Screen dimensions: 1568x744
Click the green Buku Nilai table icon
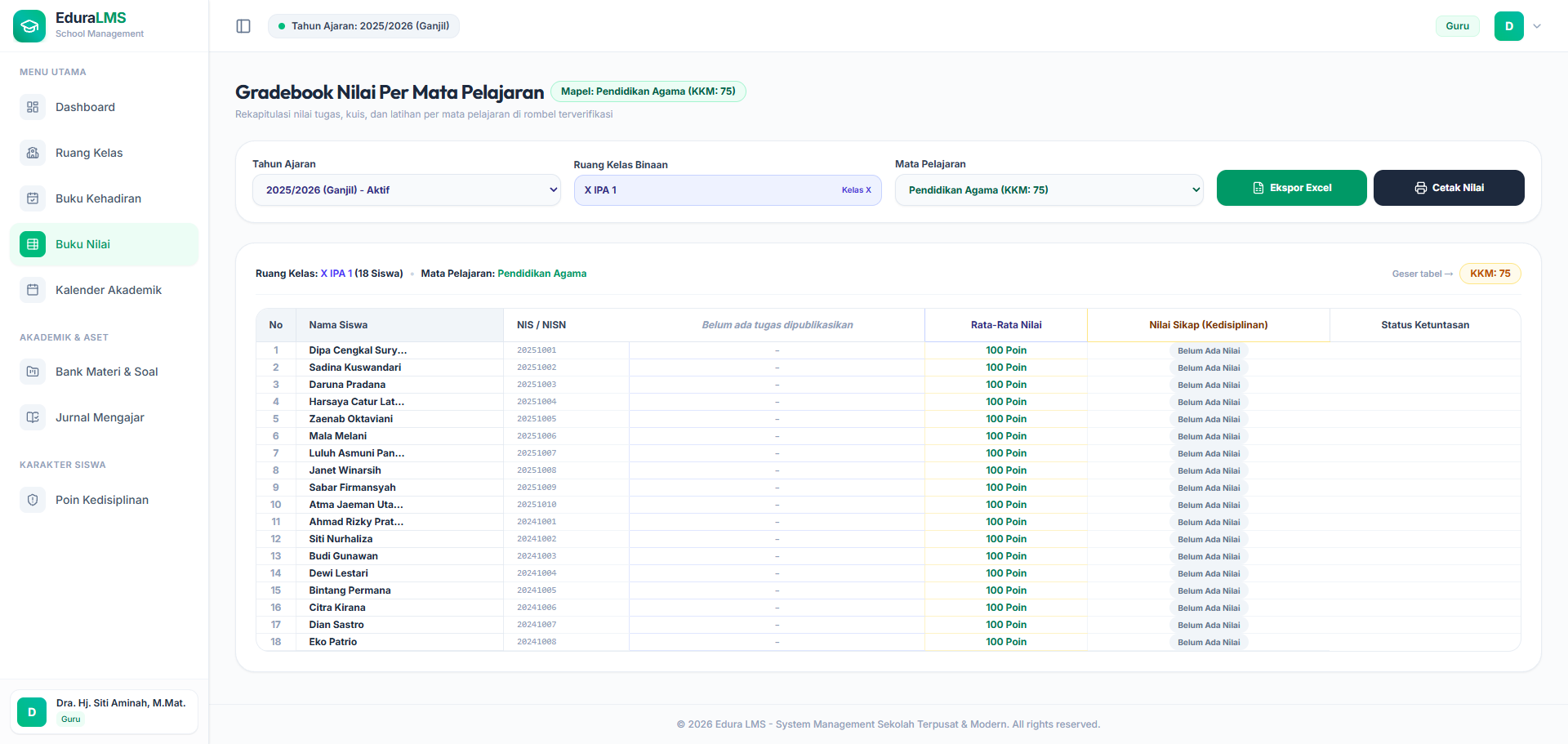tap(33, 244)
